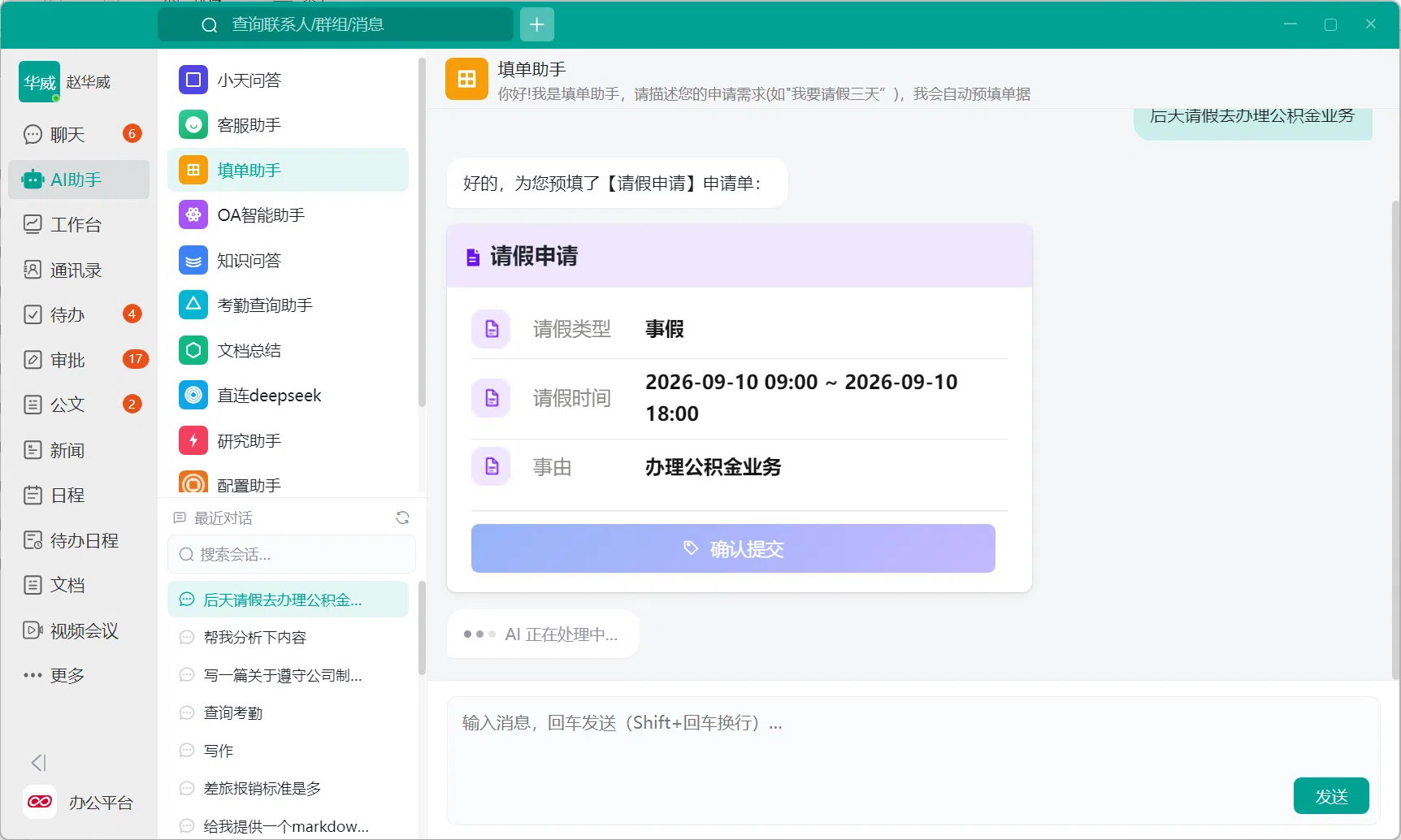
Task: Open 新闻 in the sidebar
Action: click(79, 450)
